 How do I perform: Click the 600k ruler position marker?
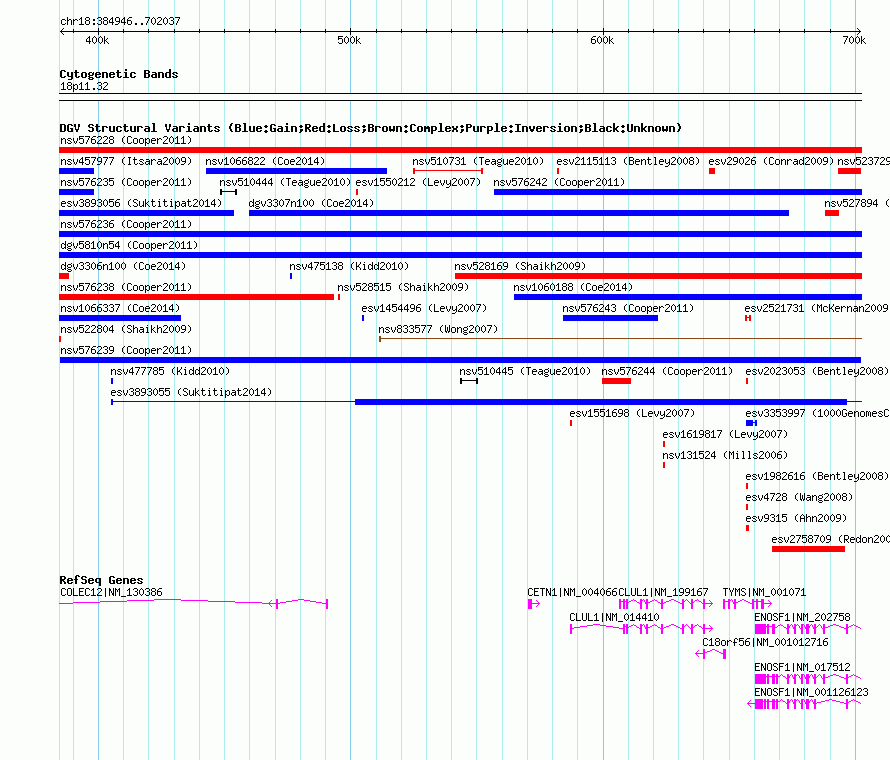coord(602,40)
